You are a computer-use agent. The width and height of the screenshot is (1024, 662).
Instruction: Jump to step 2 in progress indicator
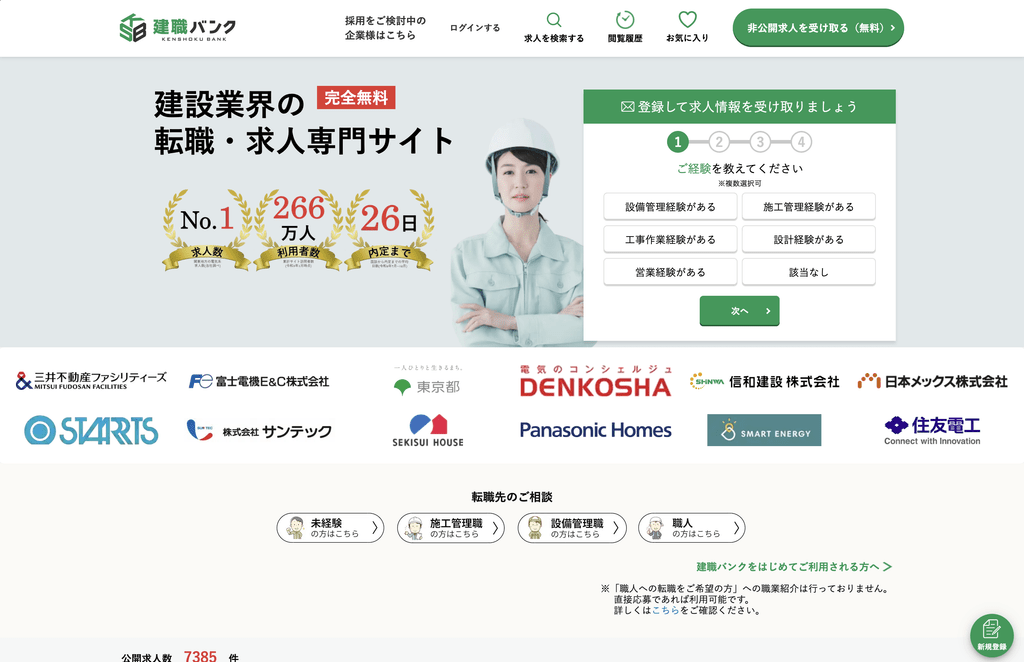(718, 142)
